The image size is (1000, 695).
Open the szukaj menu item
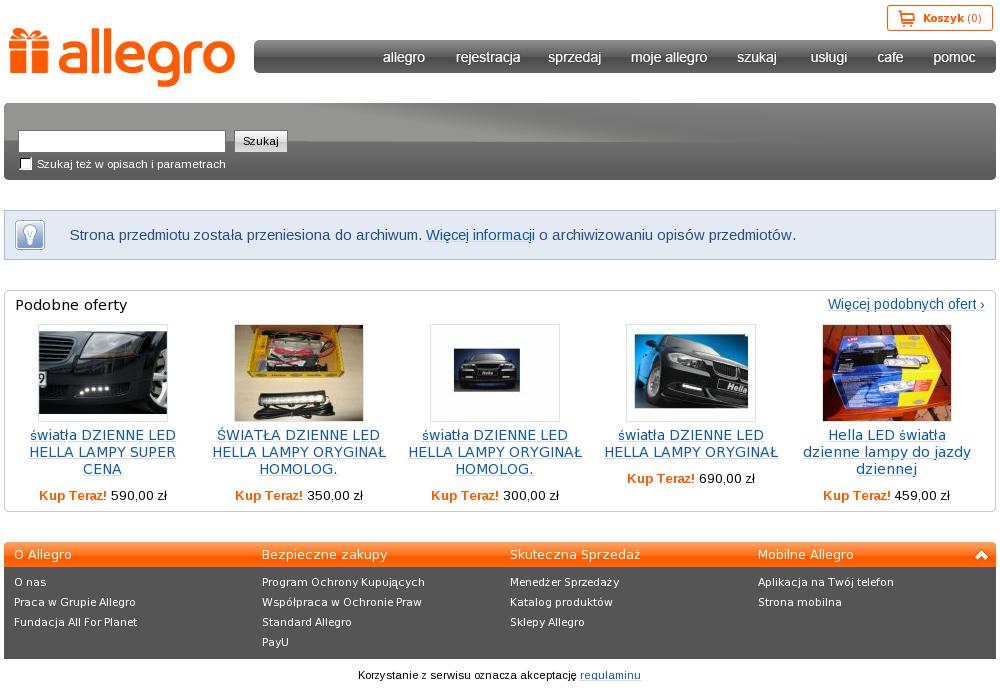tap(757, 57)
